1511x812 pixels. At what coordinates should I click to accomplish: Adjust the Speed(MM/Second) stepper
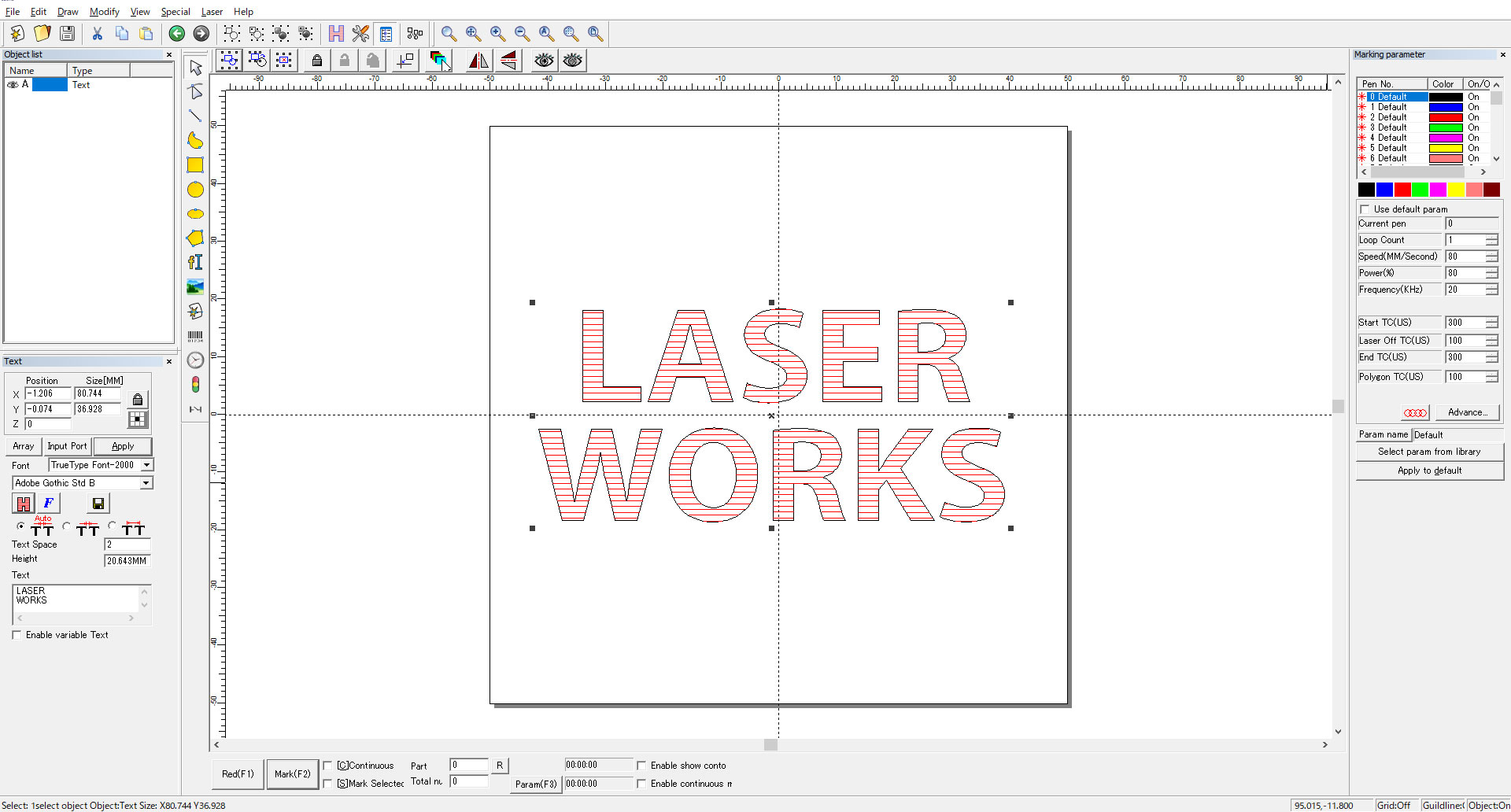pos(1491,257)
